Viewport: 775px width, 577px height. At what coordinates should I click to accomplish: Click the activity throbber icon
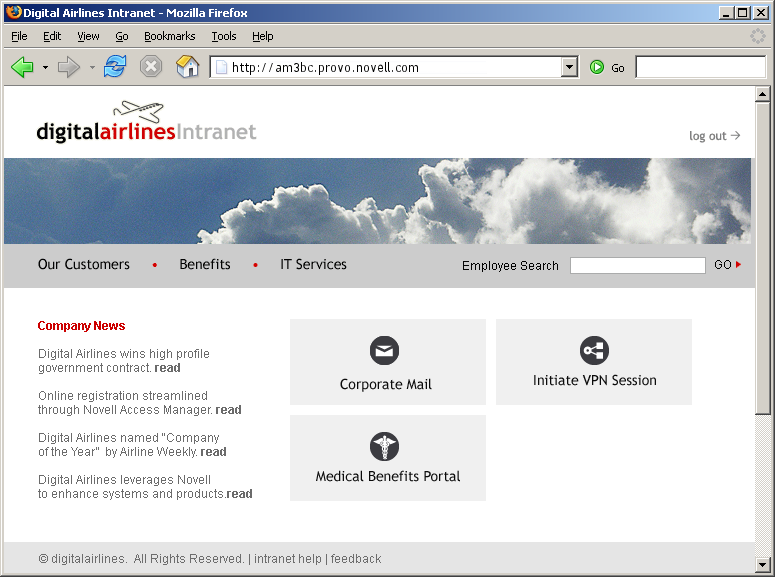pos(758,36)
